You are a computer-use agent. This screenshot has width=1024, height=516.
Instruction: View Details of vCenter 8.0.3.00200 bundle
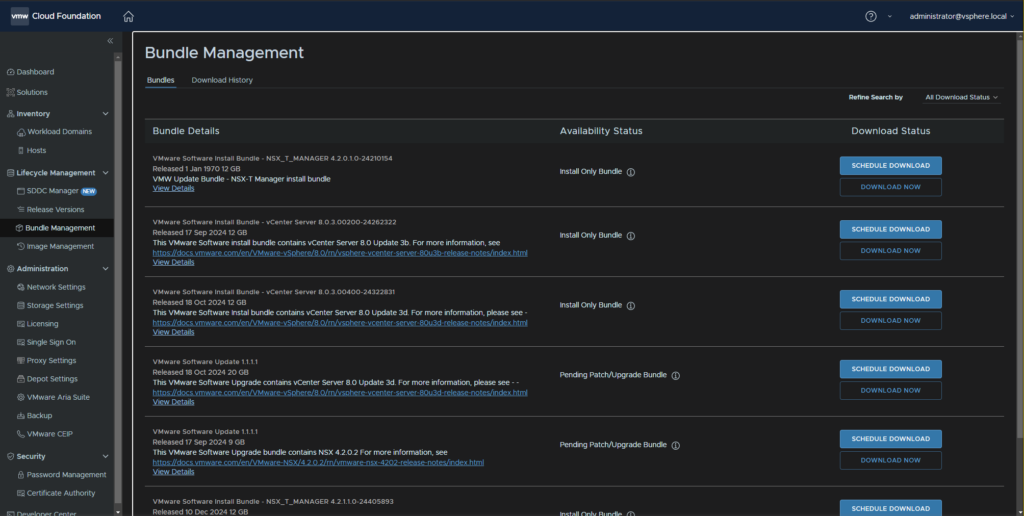(x=173, y=262)
